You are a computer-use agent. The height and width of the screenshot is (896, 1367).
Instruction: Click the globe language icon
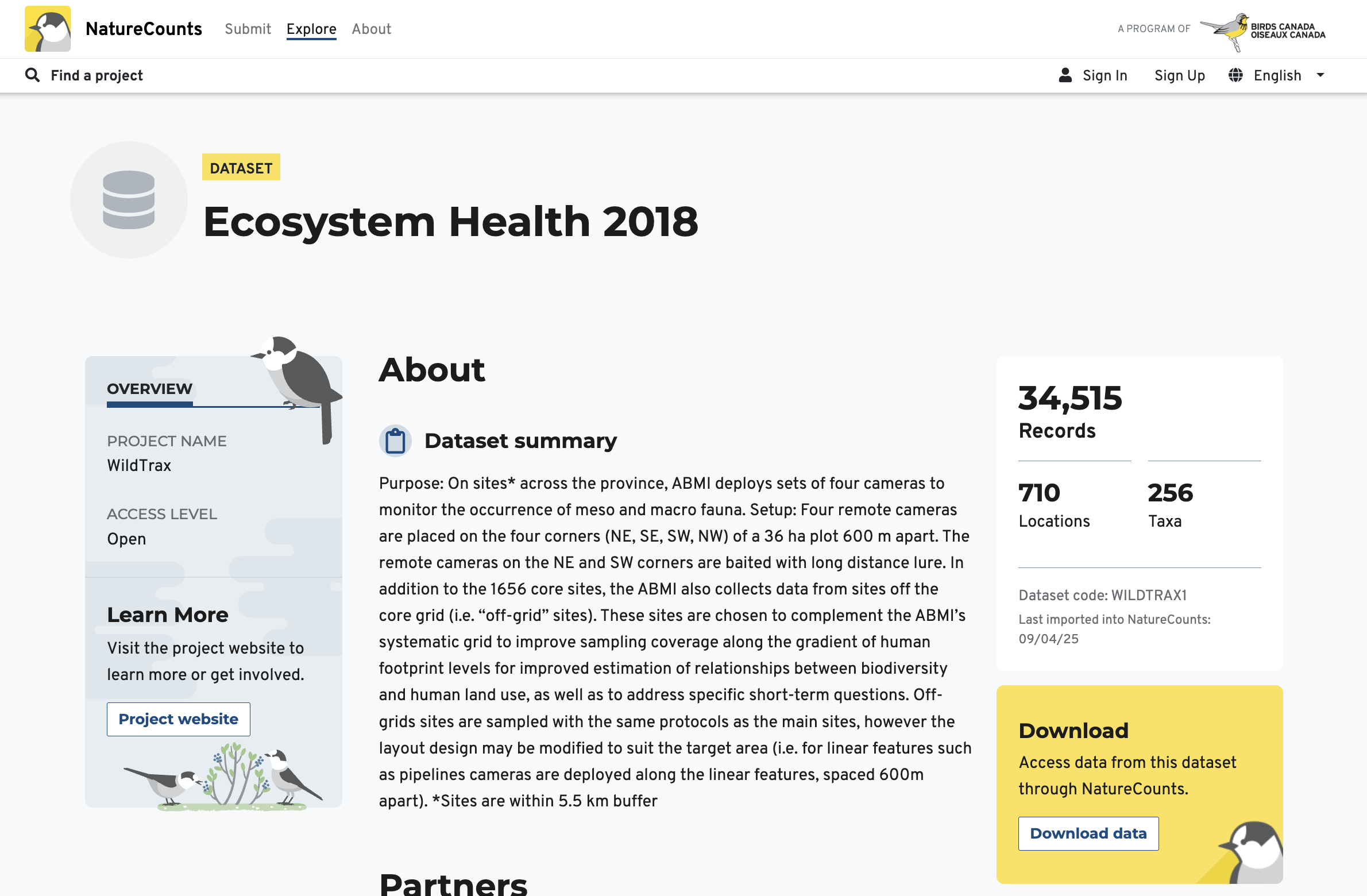(x=1235, y=75)
